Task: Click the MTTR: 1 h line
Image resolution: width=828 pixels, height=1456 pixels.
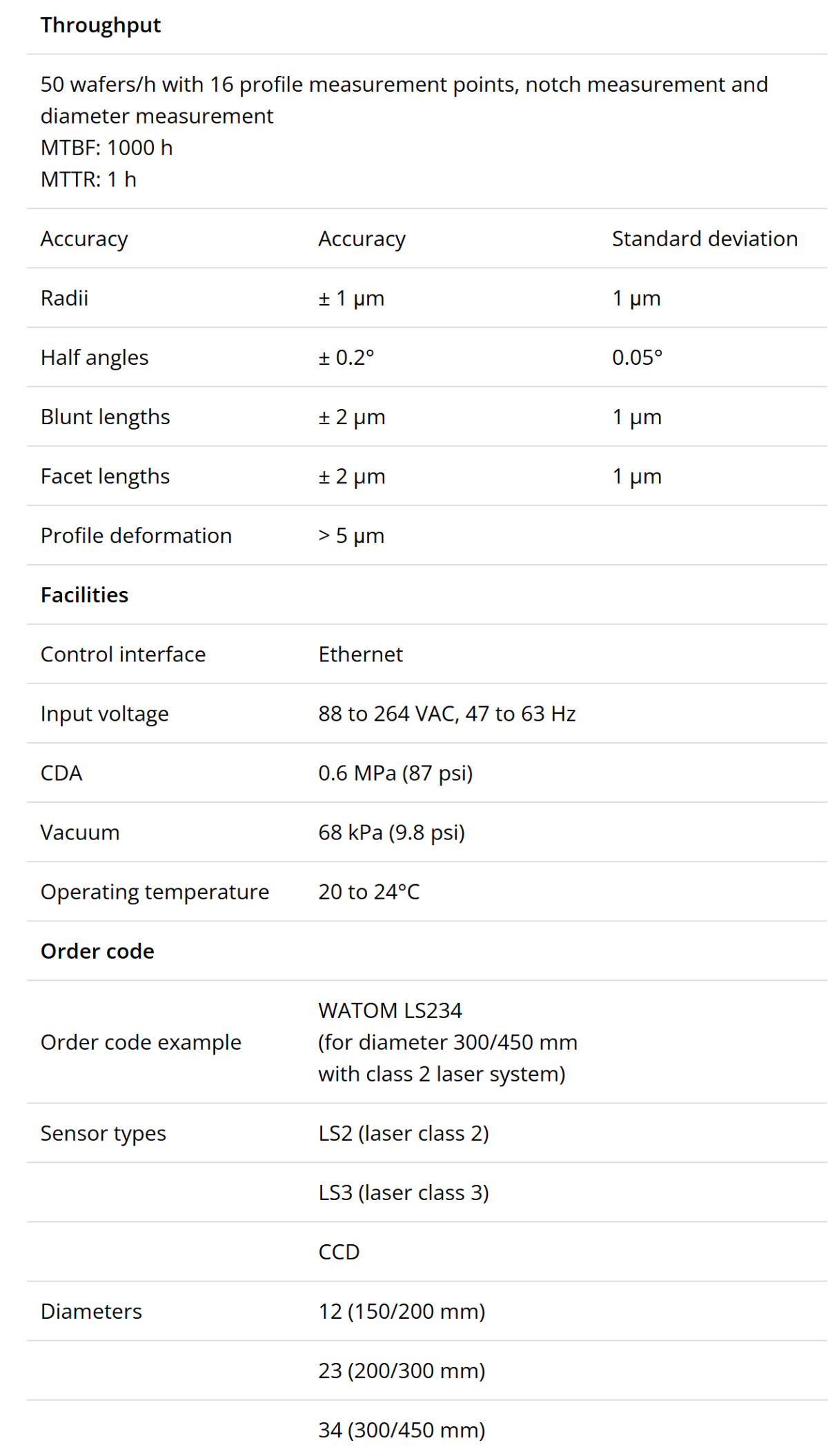Action: tap(88, 179)
